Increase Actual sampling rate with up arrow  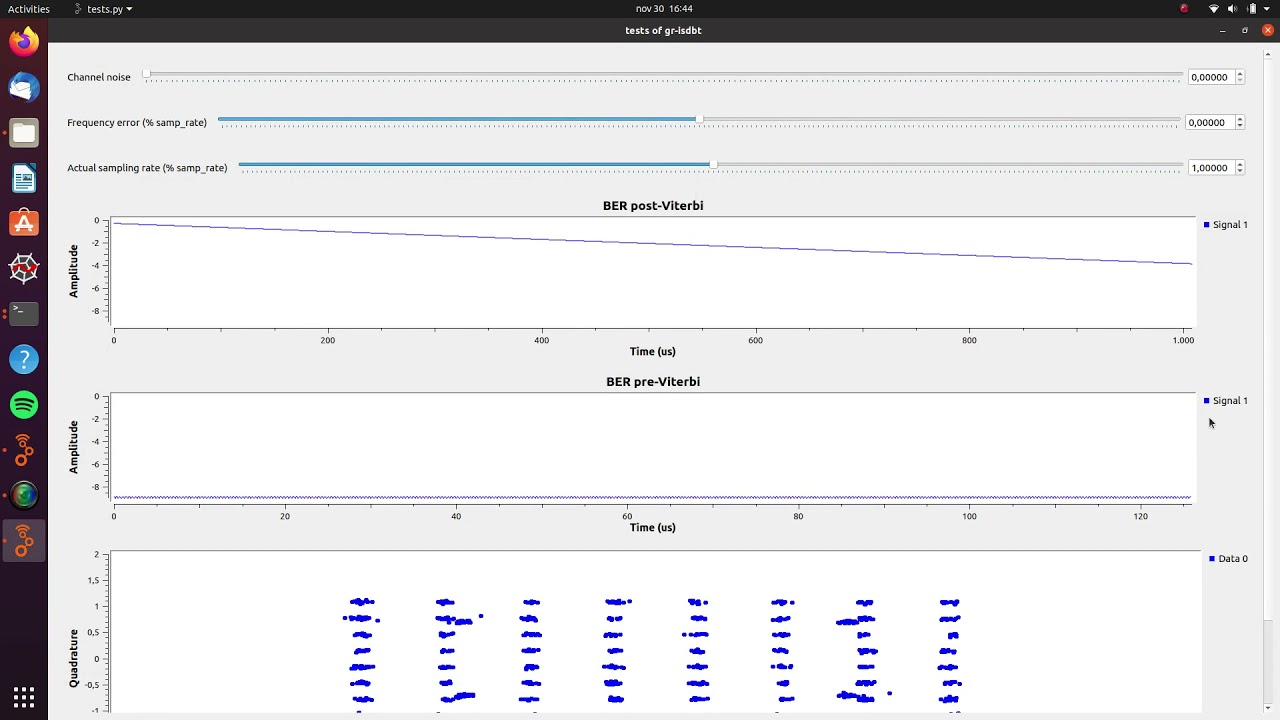(x=1240, y=165)
